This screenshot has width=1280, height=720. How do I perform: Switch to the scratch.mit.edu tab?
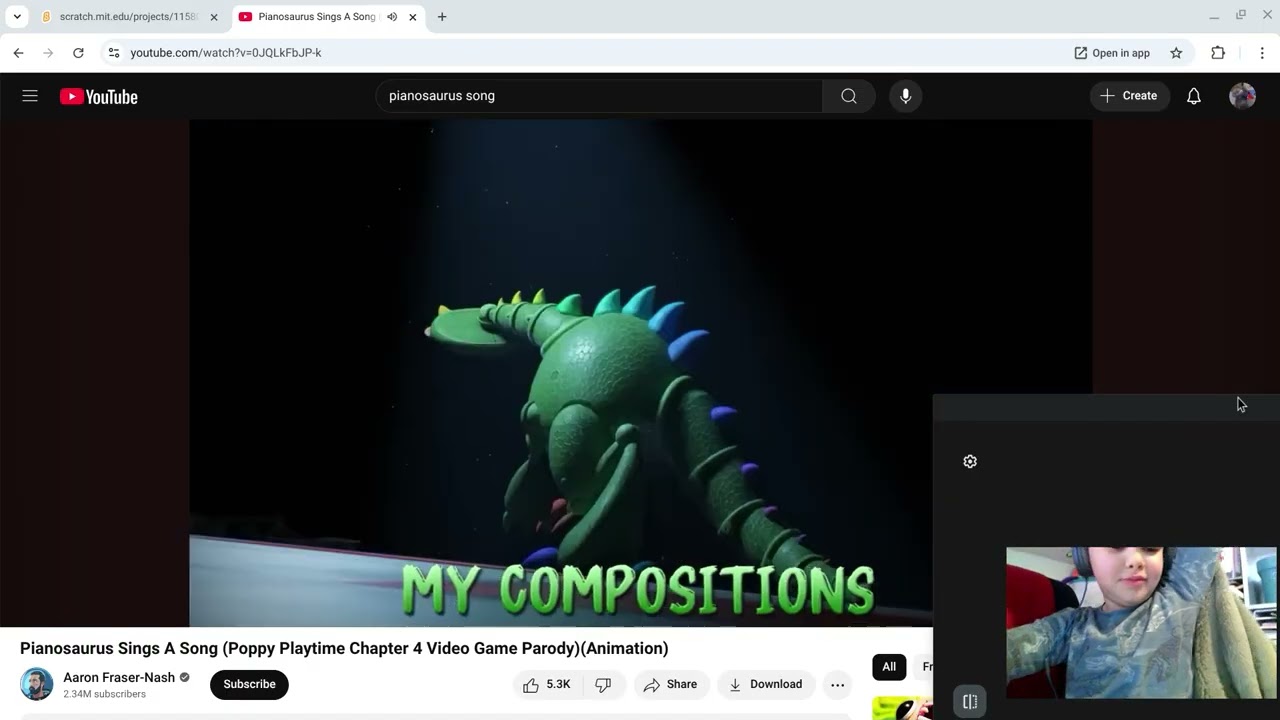tap(128, 17)
